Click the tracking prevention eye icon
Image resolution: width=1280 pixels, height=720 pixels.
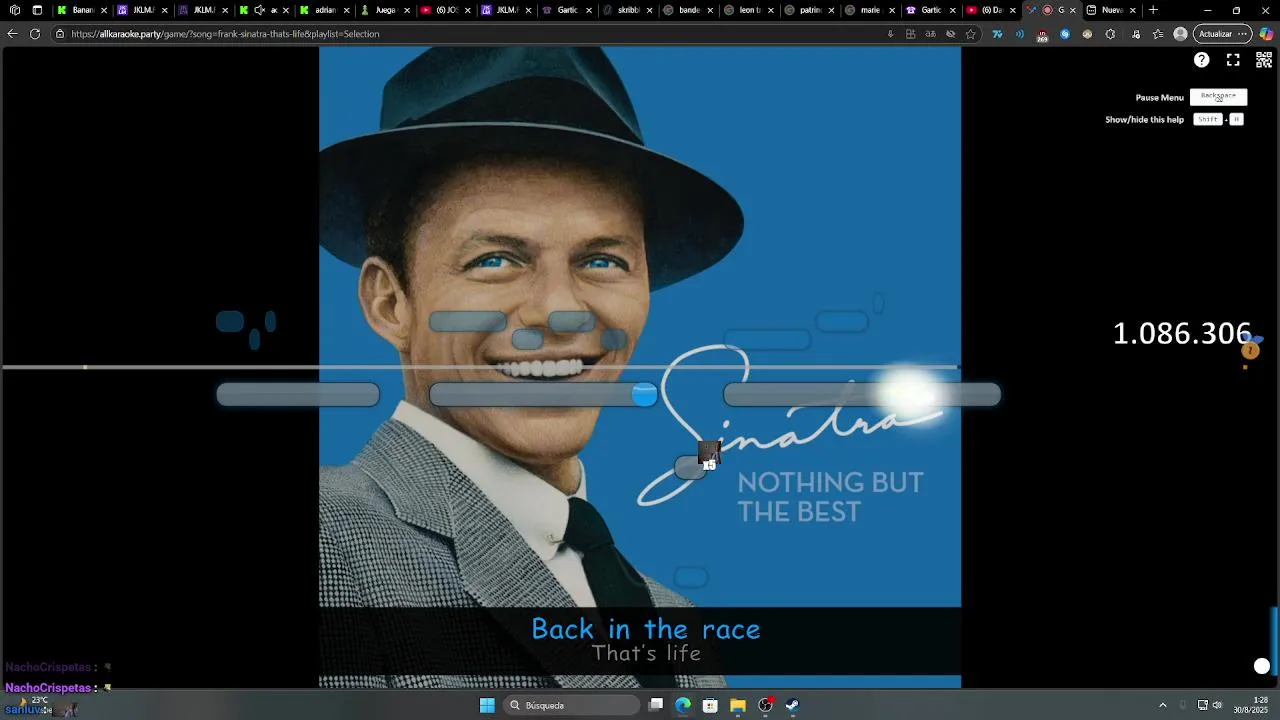click(950, 33)
